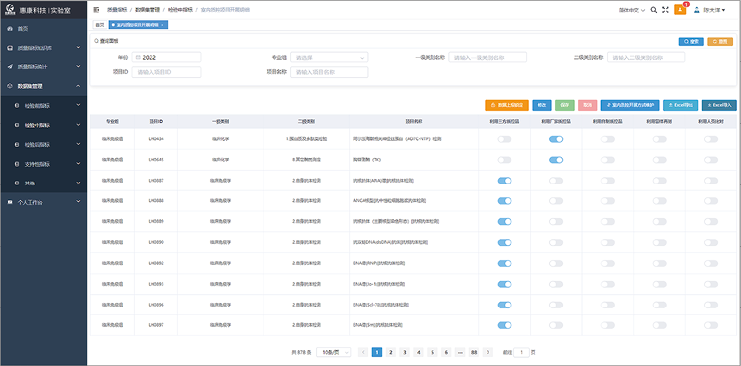Click the 数据集管理 breadcrumb link
The width and height of the screenshot is (741, 366).
click(147, 9)
